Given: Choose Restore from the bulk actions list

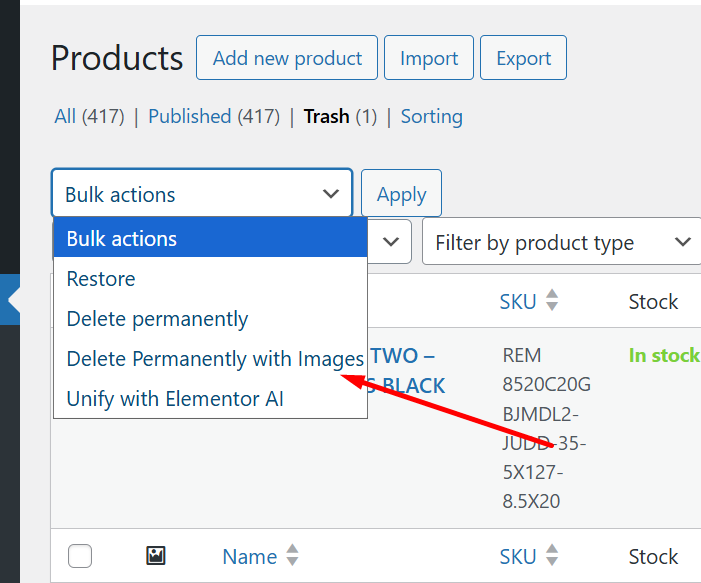Looking at the screenshot, I should pyautogui.click(x=101, y=279).
